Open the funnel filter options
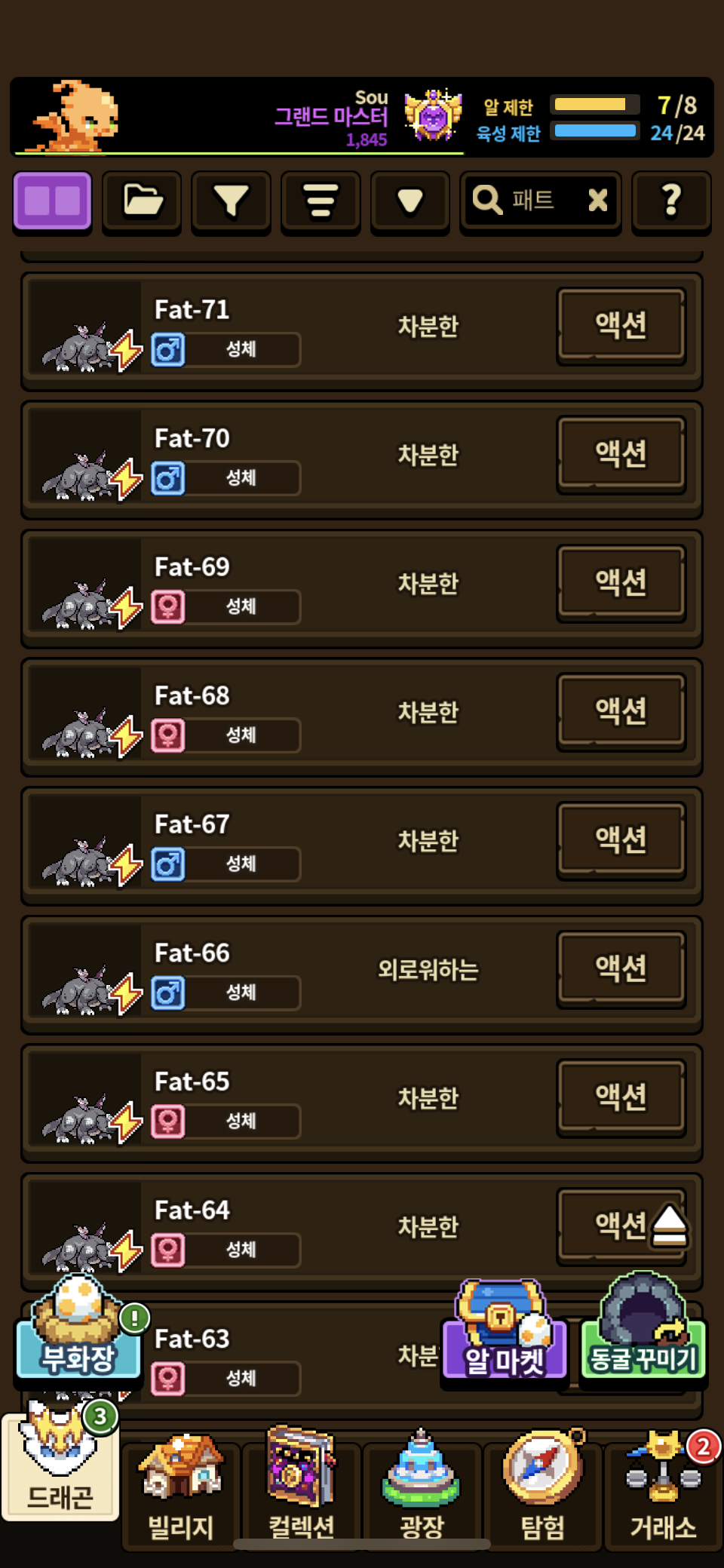Viewport: 724px width, 1568px height. click(231, 201)
